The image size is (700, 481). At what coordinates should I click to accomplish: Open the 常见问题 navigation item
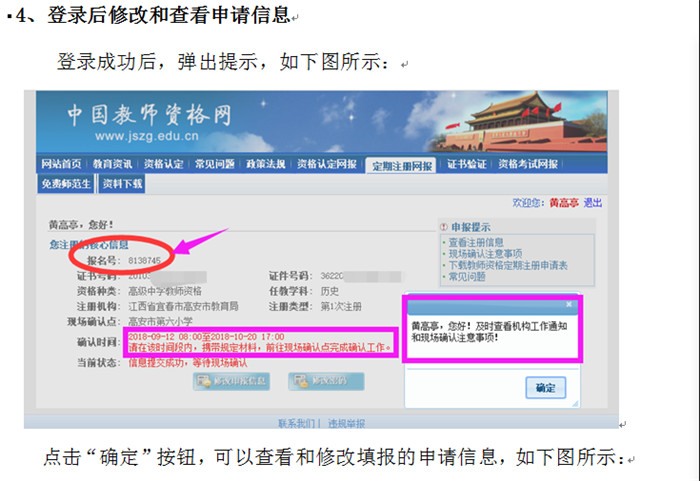215,164
